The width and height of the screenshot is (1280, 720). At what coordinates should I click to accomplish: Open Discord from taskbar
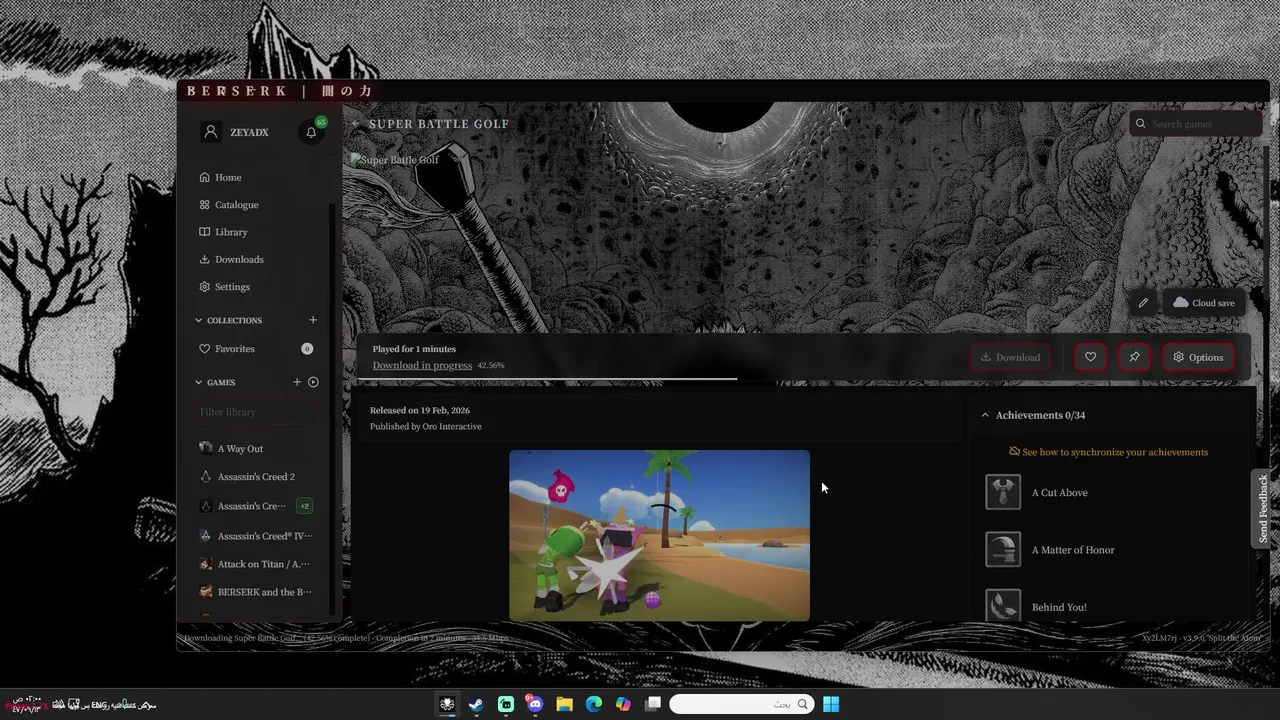[x=535, y=704]
